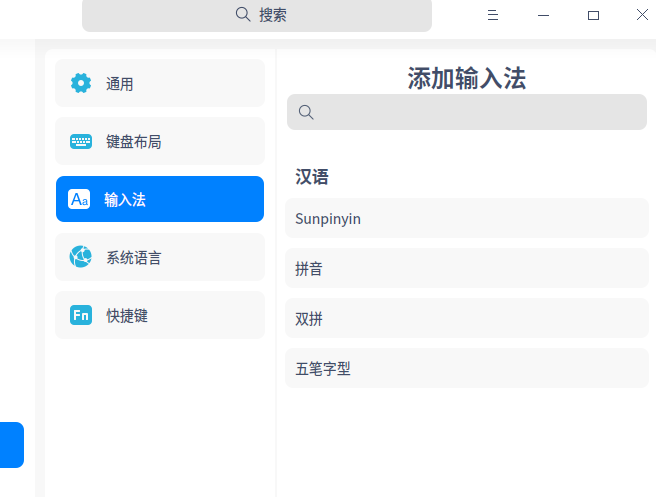Switch to the 键盘布局 section
The width and height of the screenshot is (656, 497).
160,141
